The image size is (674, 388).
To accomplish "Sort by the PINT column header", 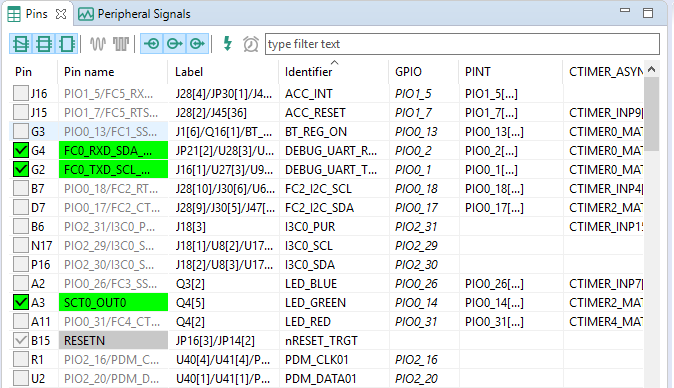I will tap(511, 72).
